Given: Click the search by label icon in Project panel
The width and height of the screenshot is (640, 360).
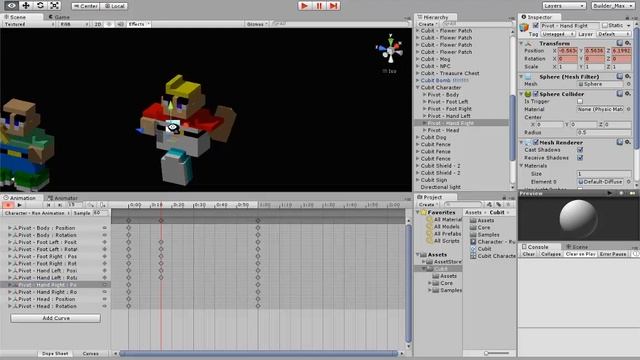Looking at the screenshot, I should click(498, 204).
